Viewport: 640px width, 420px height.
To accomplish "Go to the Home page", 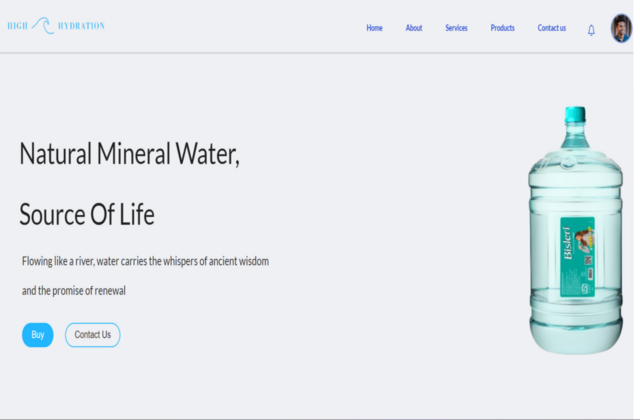I will coord(374,28).
